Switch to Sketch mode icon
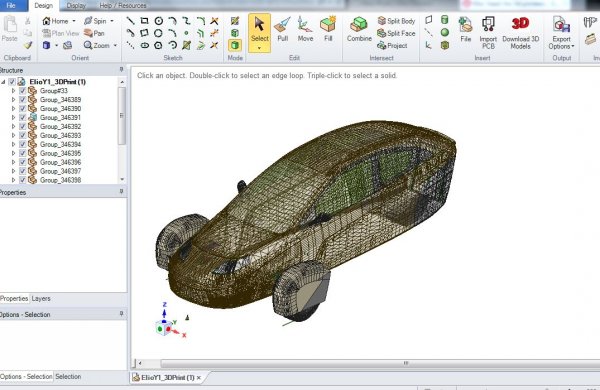The width and height of the screenshot is (600, 390). point(235,21)
